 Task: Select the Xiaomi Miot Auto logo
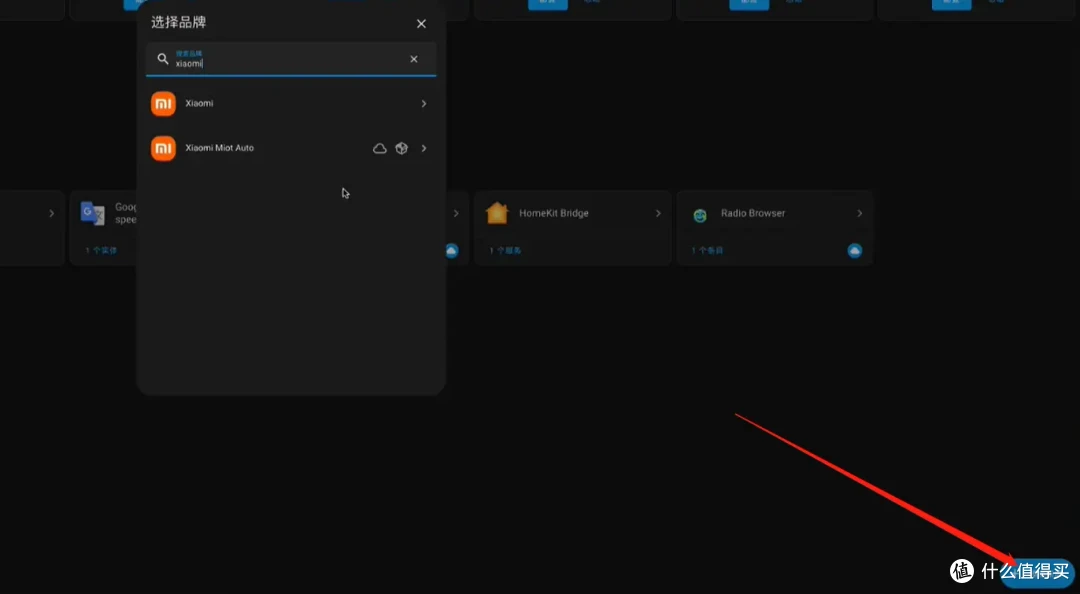(163, 148)
